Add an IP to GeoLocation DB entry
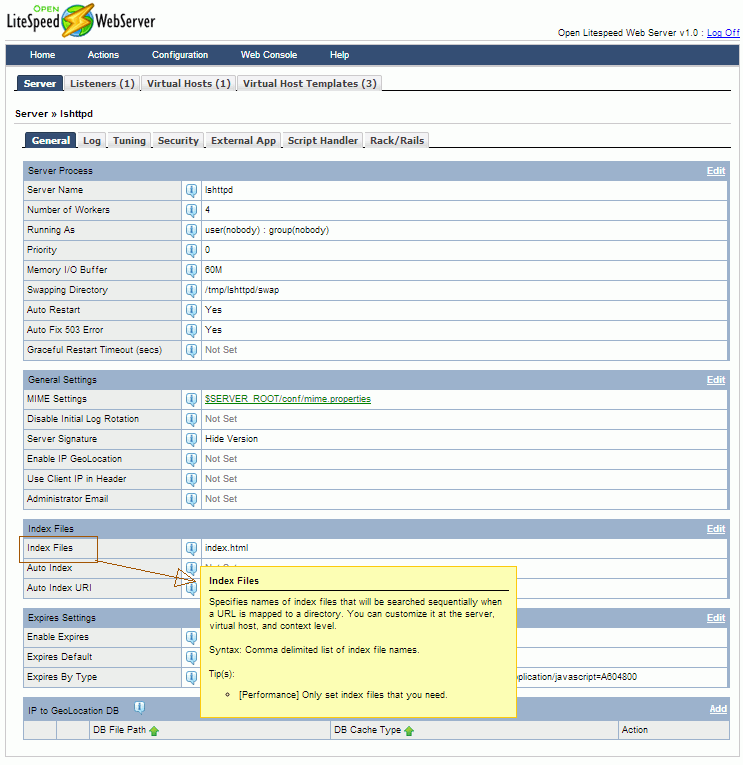 pyautogui.click(x=718, y=709)
